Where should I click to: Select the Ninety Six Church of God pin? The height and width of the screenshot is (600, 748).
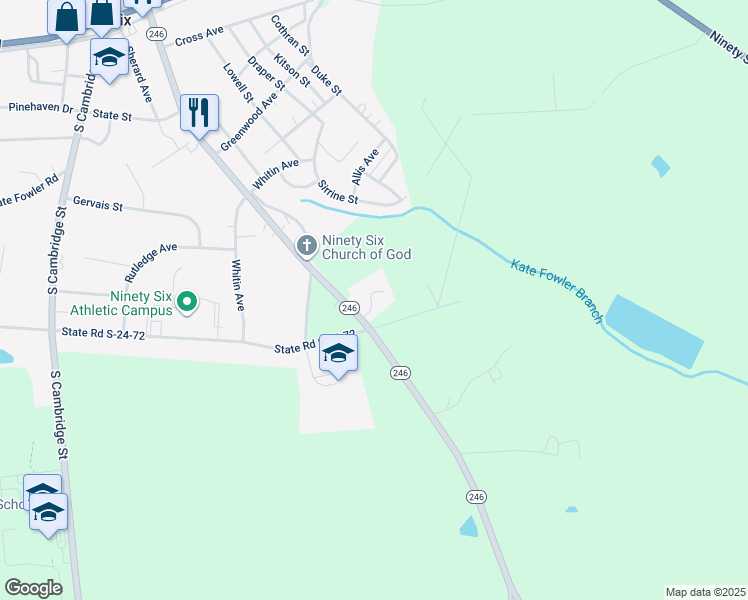click(x=307, y=247)
